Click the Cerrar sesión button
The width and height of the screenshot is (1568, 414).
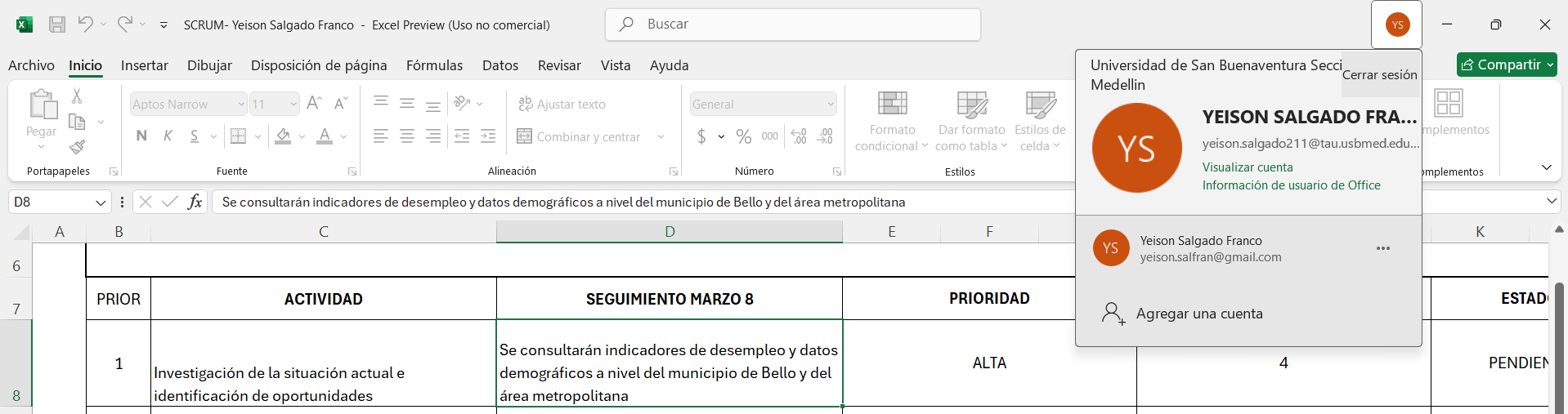click(1379, 74)
